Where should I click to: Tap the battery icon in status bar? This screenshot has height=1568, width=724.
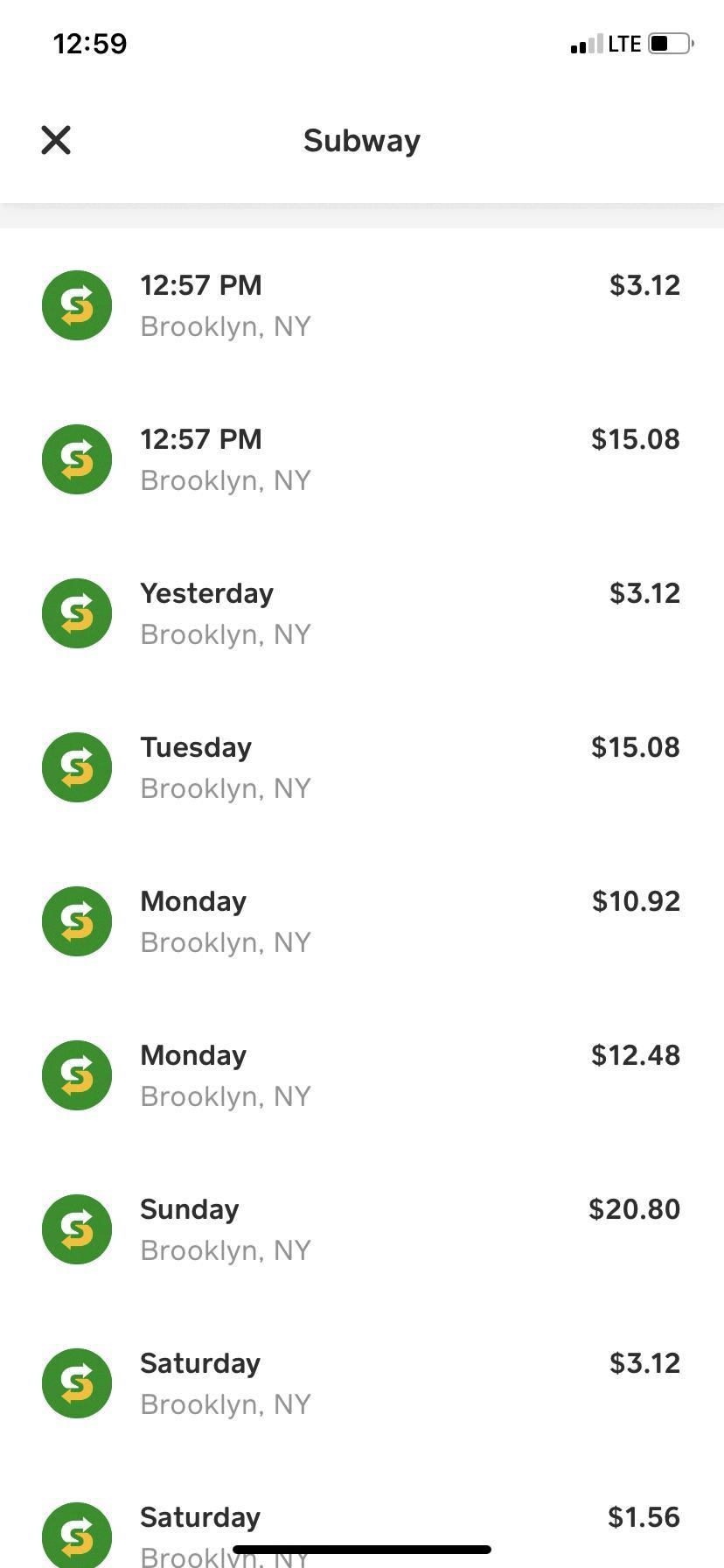point(671,44)
